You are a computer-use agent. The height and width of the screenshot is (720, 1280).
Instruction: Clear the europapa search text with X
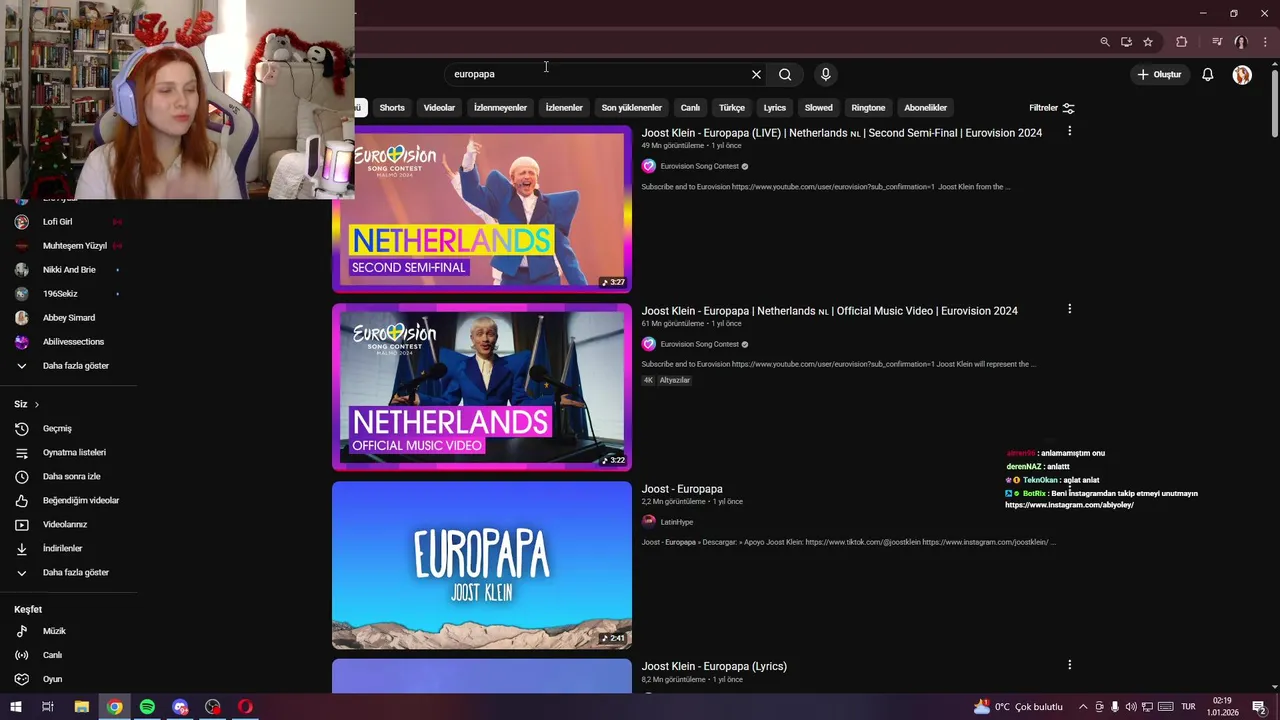click(x=756, y=74)
